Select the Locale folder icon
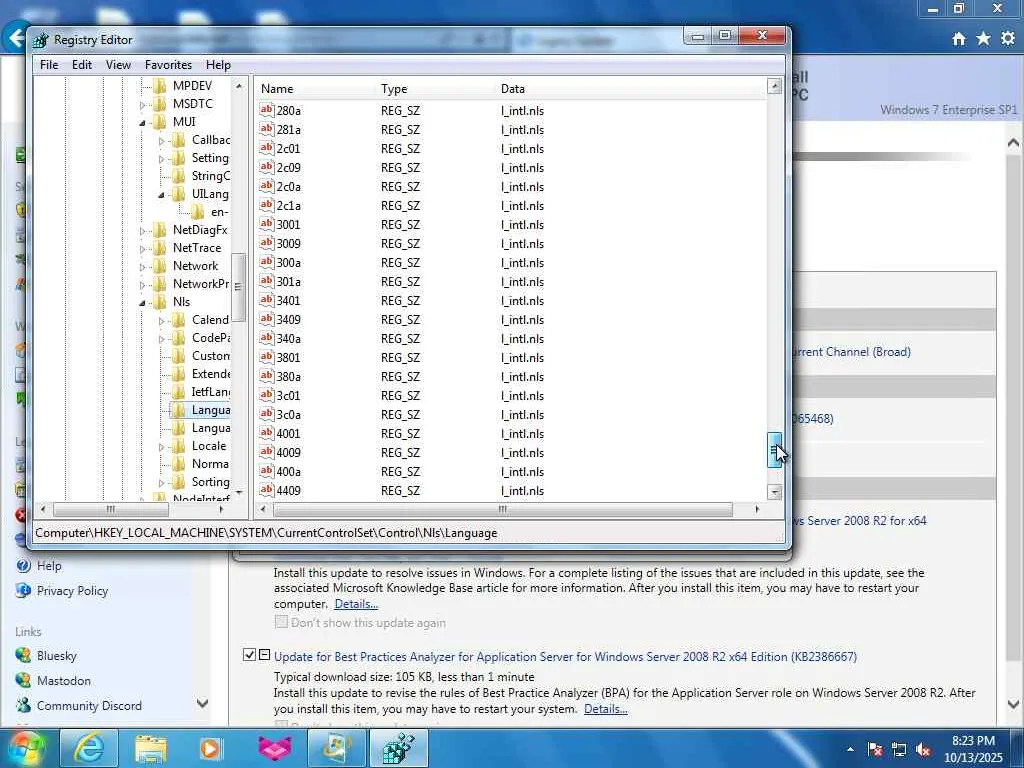 [179, 446]
